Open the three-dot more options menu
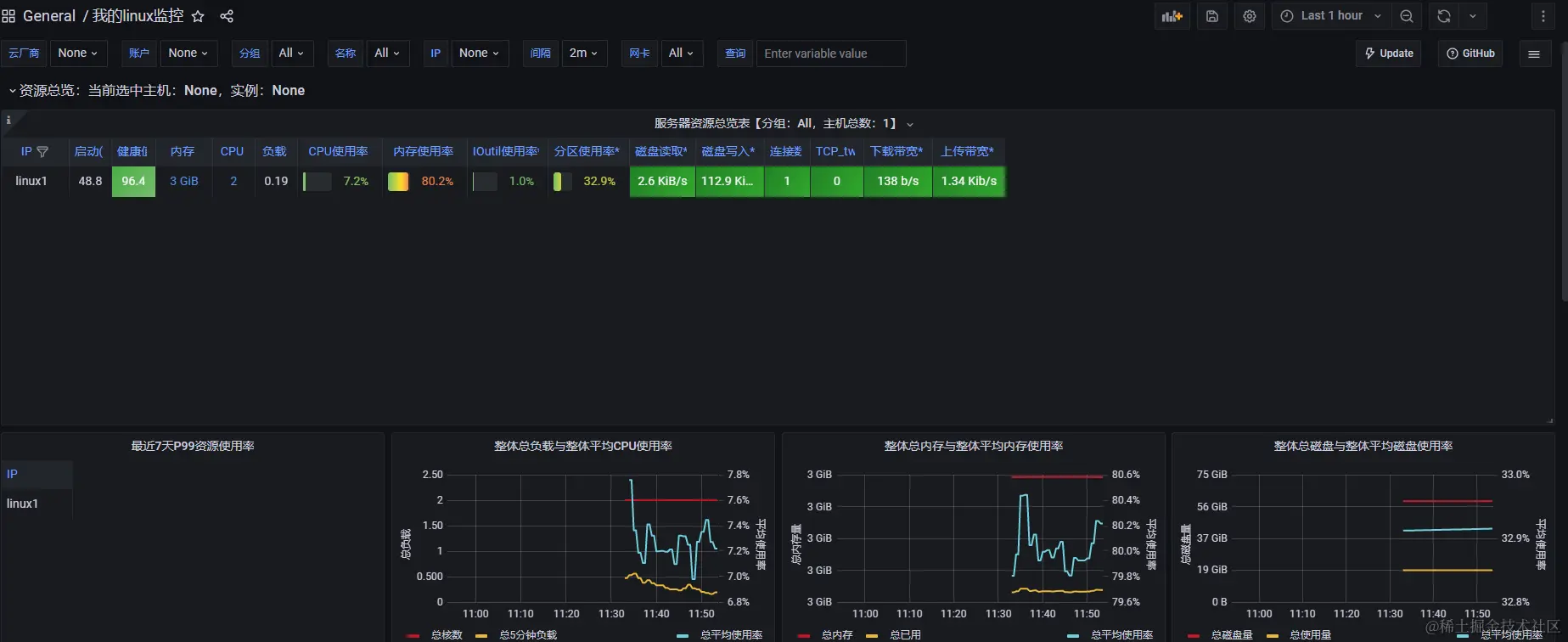1568x642 pixels. (1543, 16)
